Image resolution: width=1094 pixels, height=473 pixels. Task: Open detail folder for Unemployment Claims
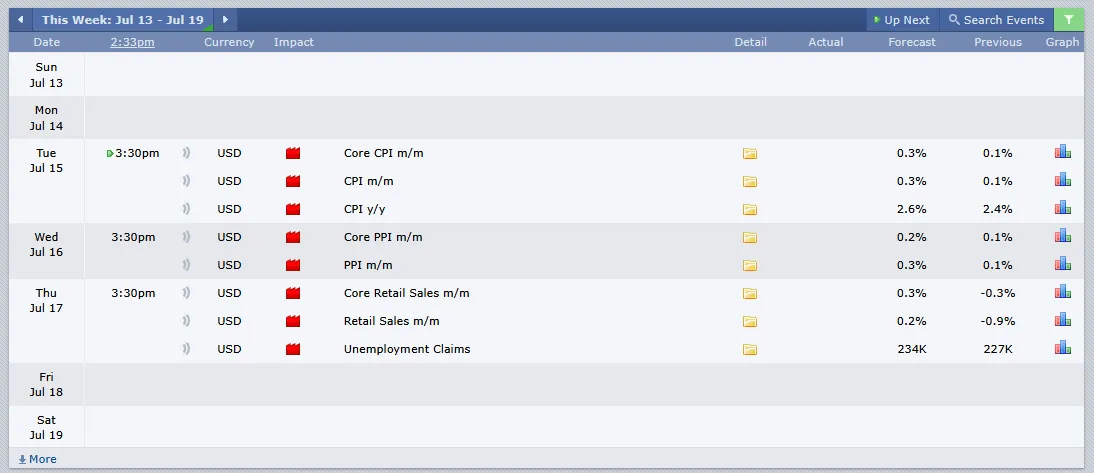point(750,350)
